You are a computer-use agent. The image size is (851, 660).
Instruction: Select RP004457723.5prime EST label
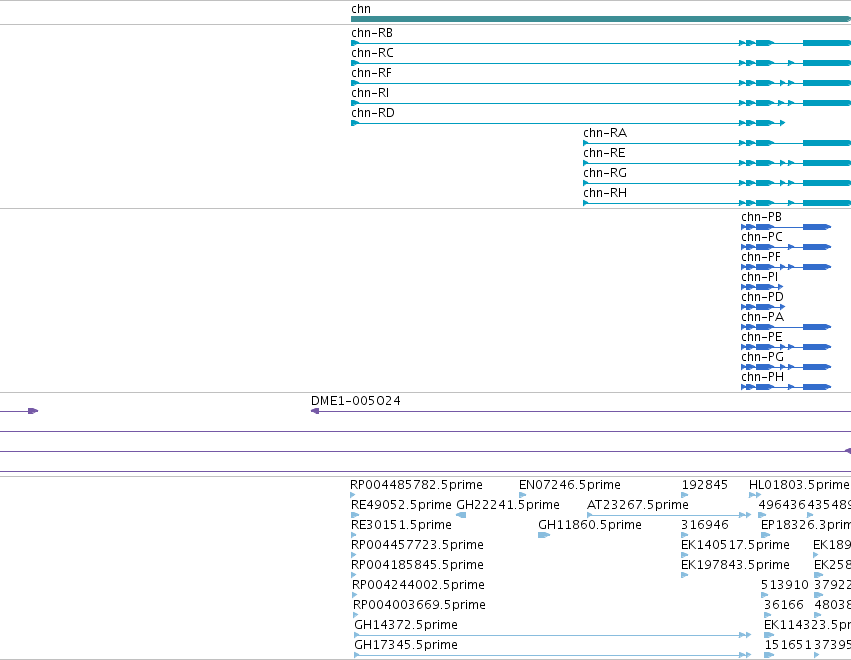[x=417, y=545]
